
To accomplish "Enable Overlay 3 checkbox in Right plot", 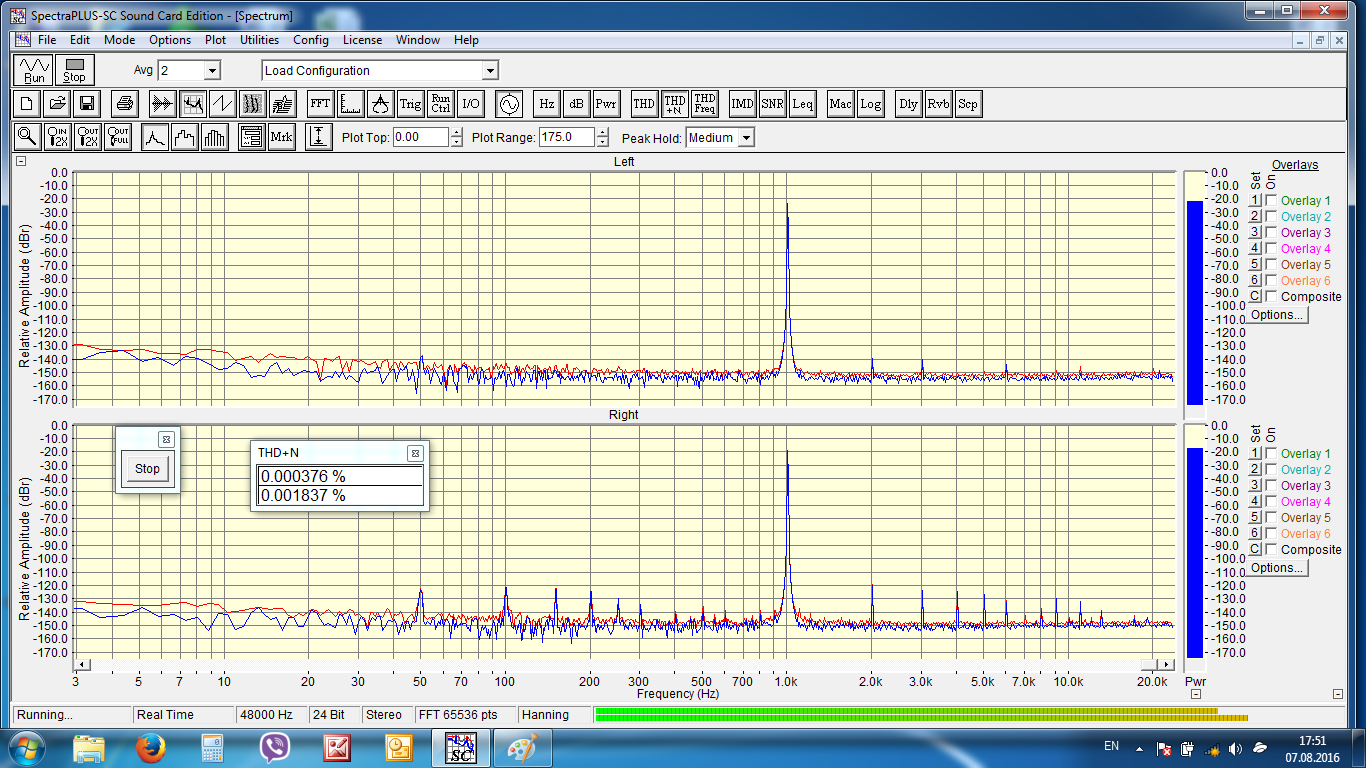I will coord(1271,486).
